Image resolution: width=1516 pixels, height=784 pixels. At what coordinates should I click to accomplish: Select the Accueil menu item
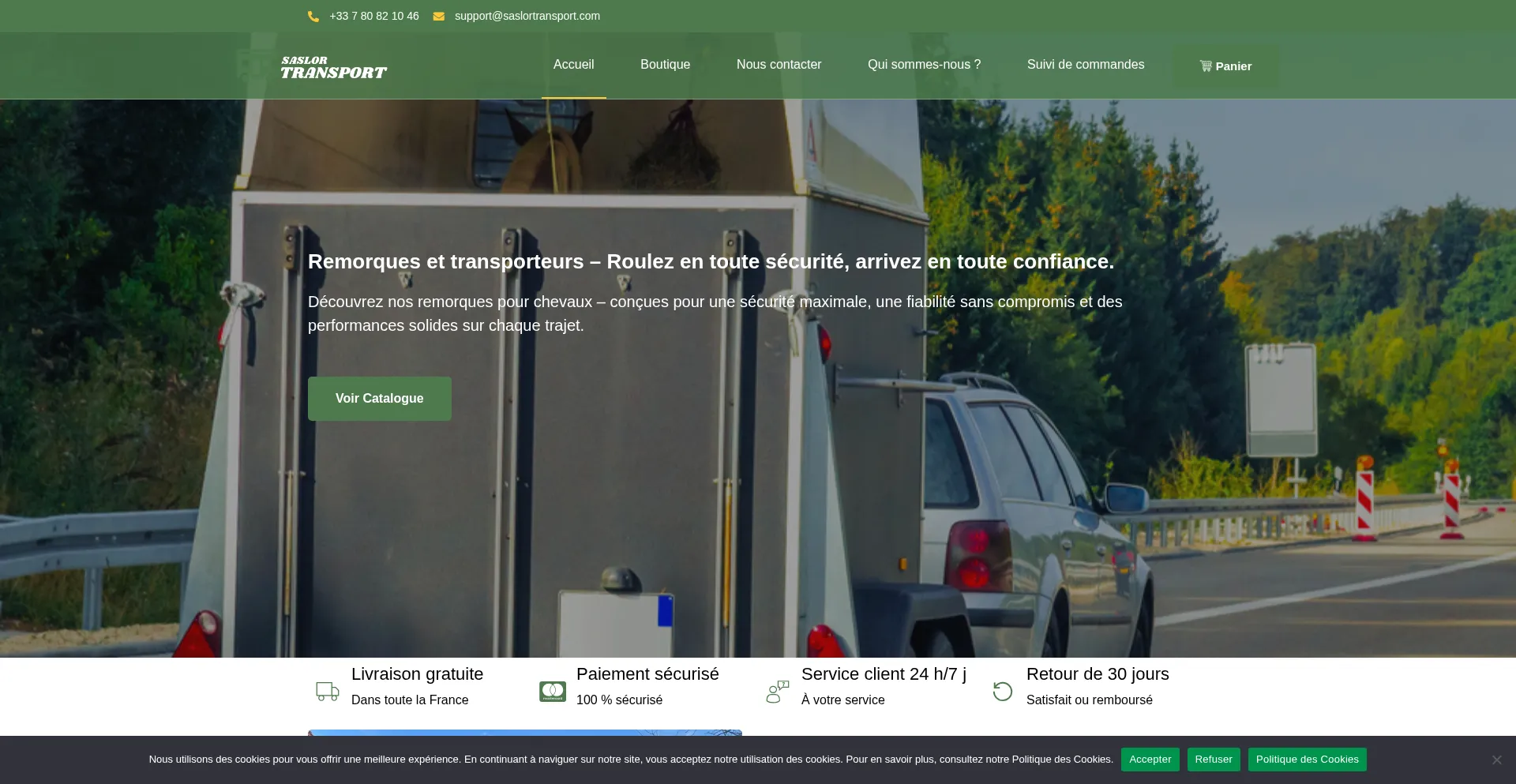pyautogui.click(x=573, y=65)
